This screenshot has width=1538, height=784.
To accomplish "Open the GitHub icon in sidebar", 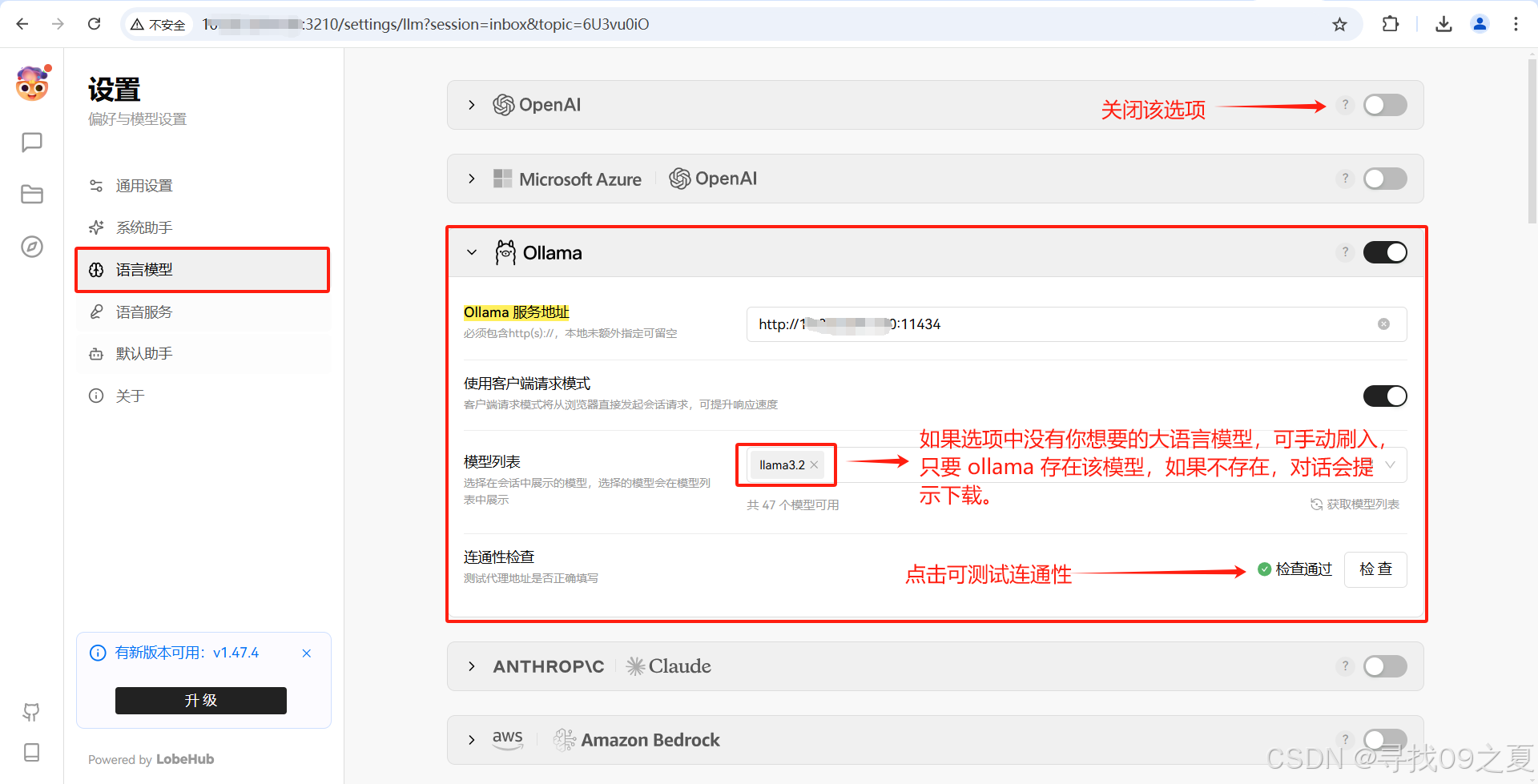I will pyautogui.click(x=32, y=711).
